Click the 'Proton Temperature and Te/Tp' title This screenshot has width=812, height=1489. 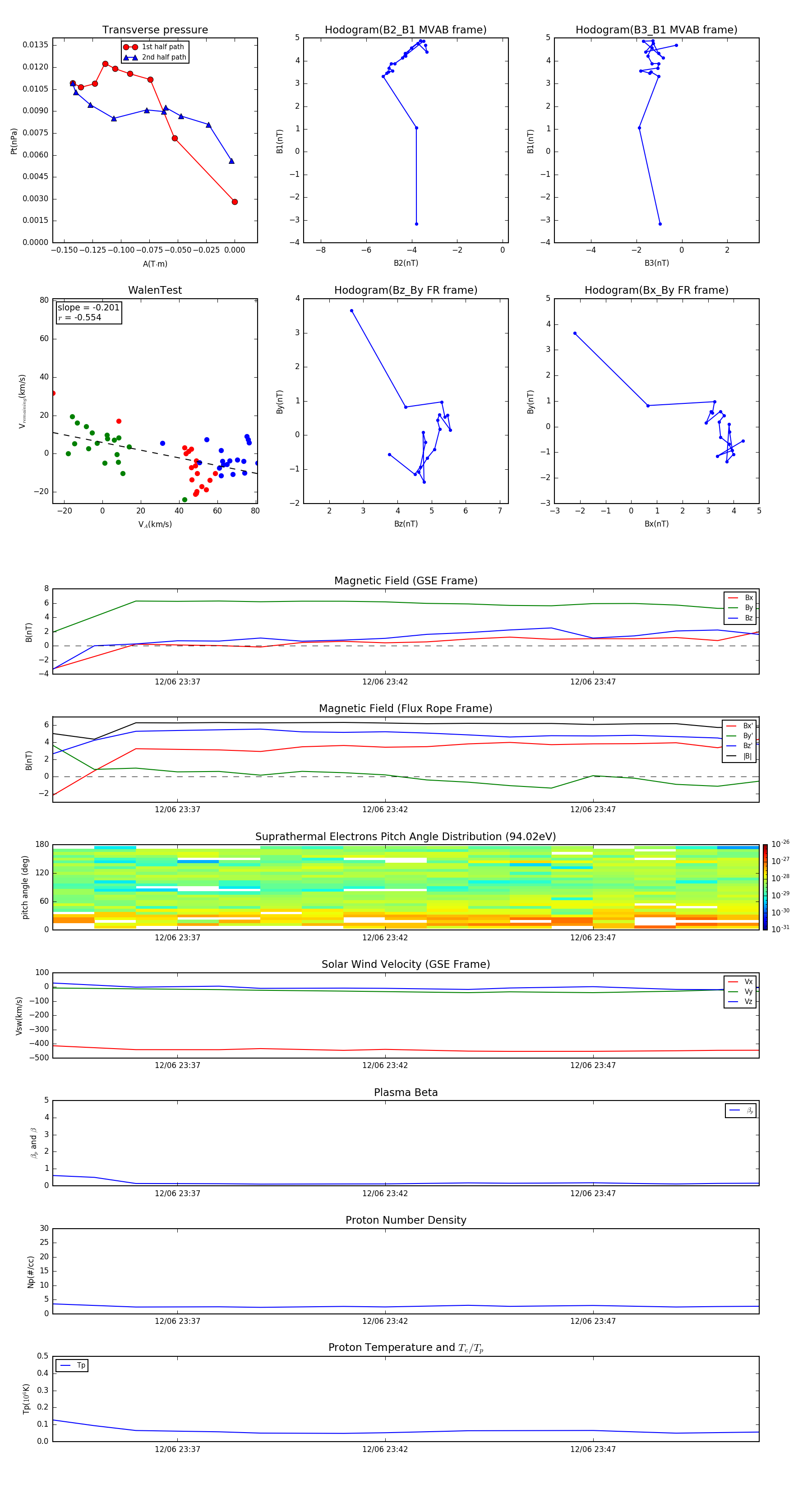(x=406, y=1348)
